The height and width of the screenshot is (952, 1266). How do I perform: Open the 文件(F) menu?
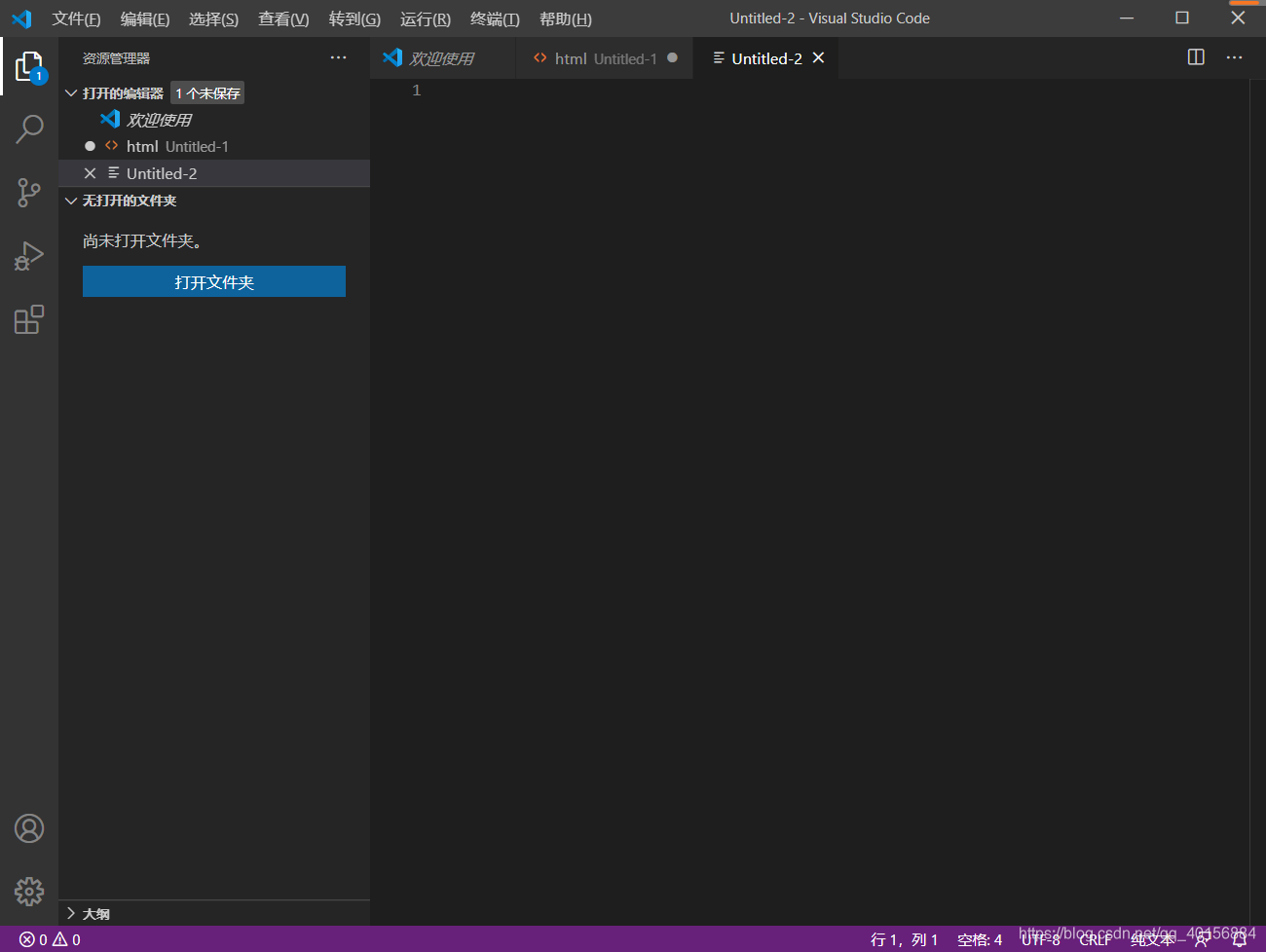click(x=76, y=18)
